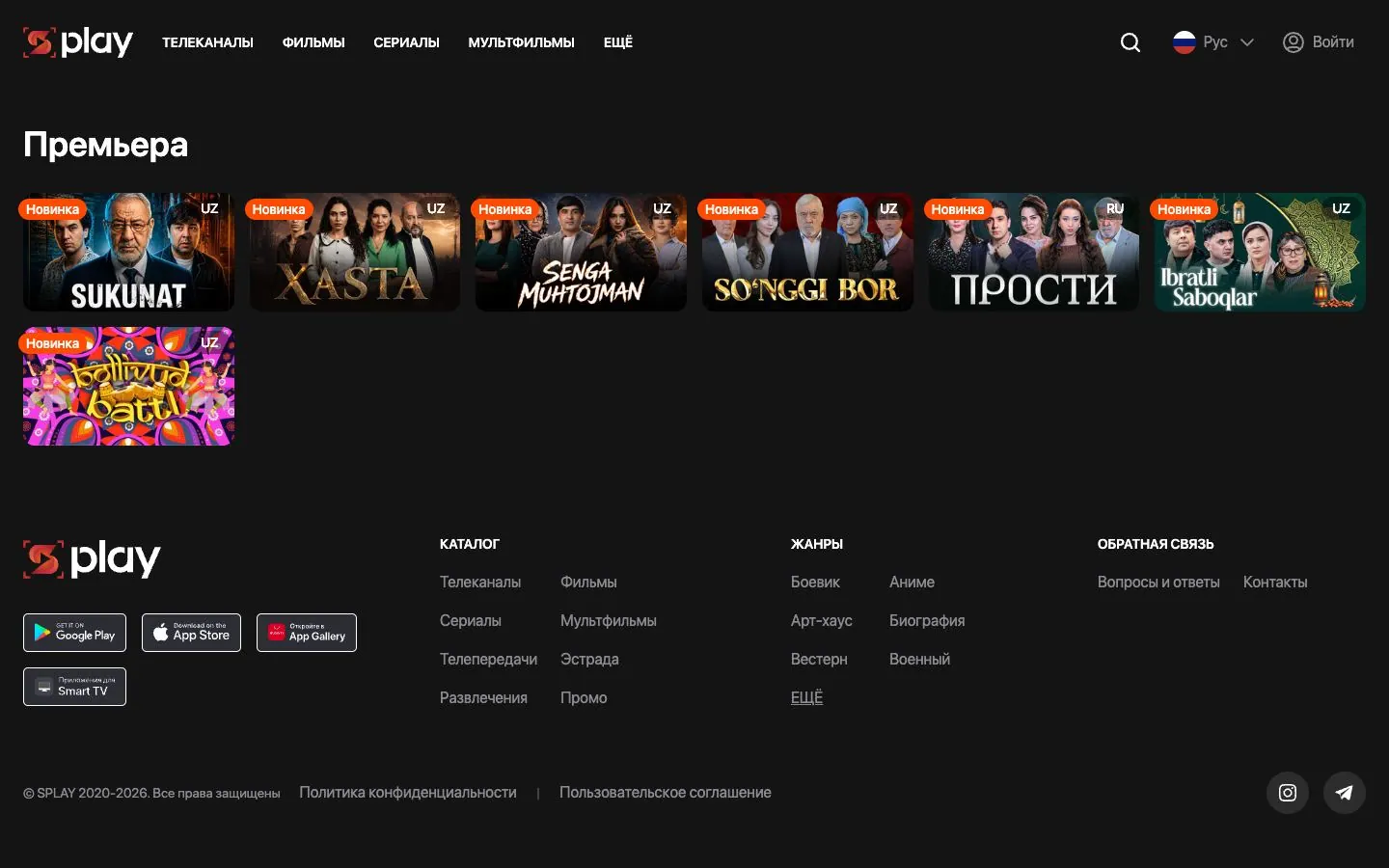Click Войти to sign in
1389x868 pixels.
click(1319, 42)
